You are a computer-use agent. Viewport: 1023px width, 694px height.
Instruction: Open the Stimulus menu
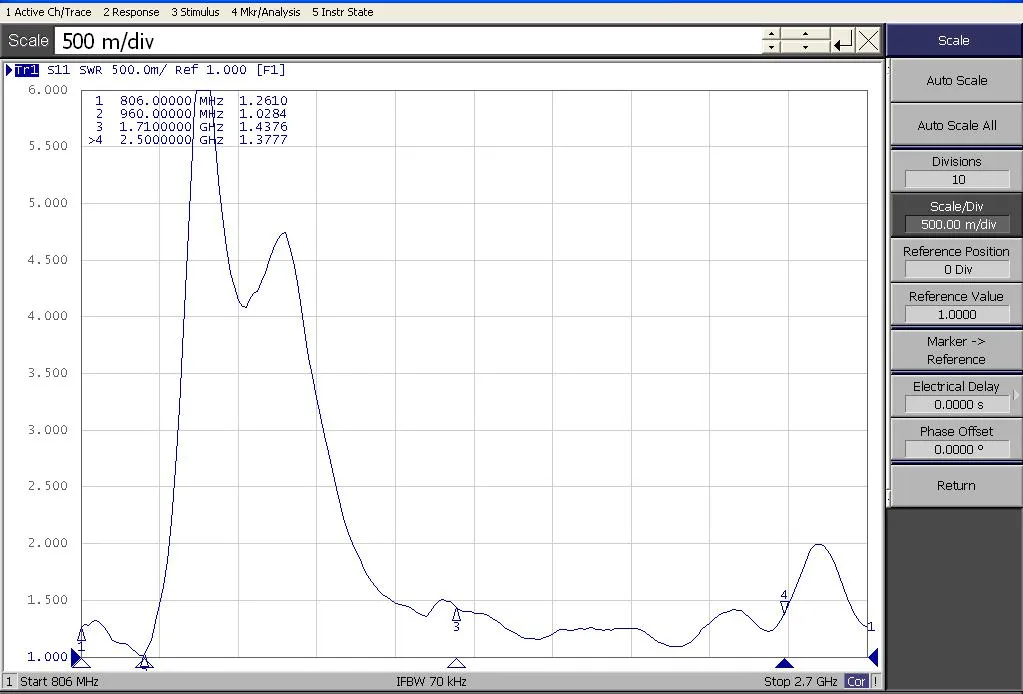point(195,12)
